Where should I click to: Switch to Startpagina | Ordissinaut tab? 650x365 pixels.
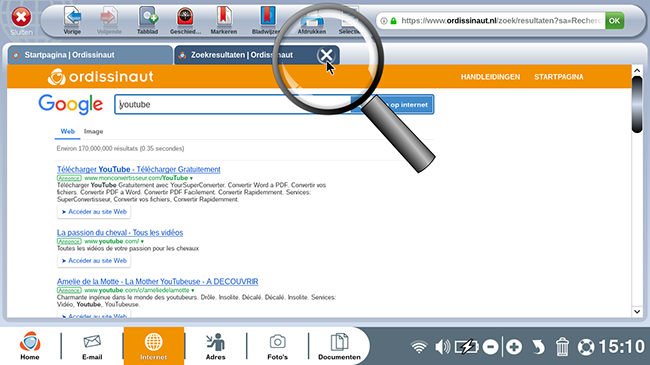coord(90,55)
